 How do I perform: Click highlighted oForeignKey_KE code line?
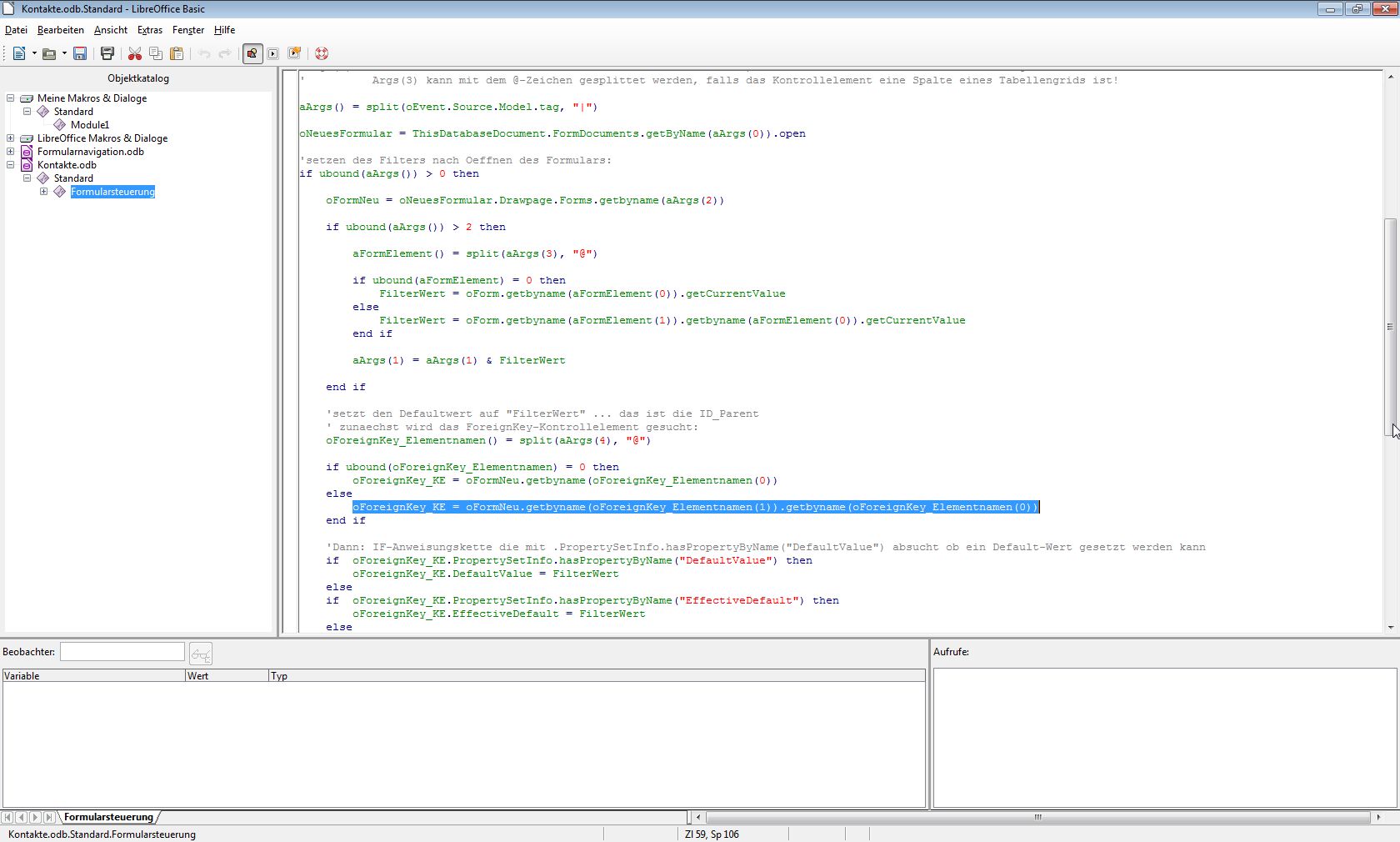[696, 507]
